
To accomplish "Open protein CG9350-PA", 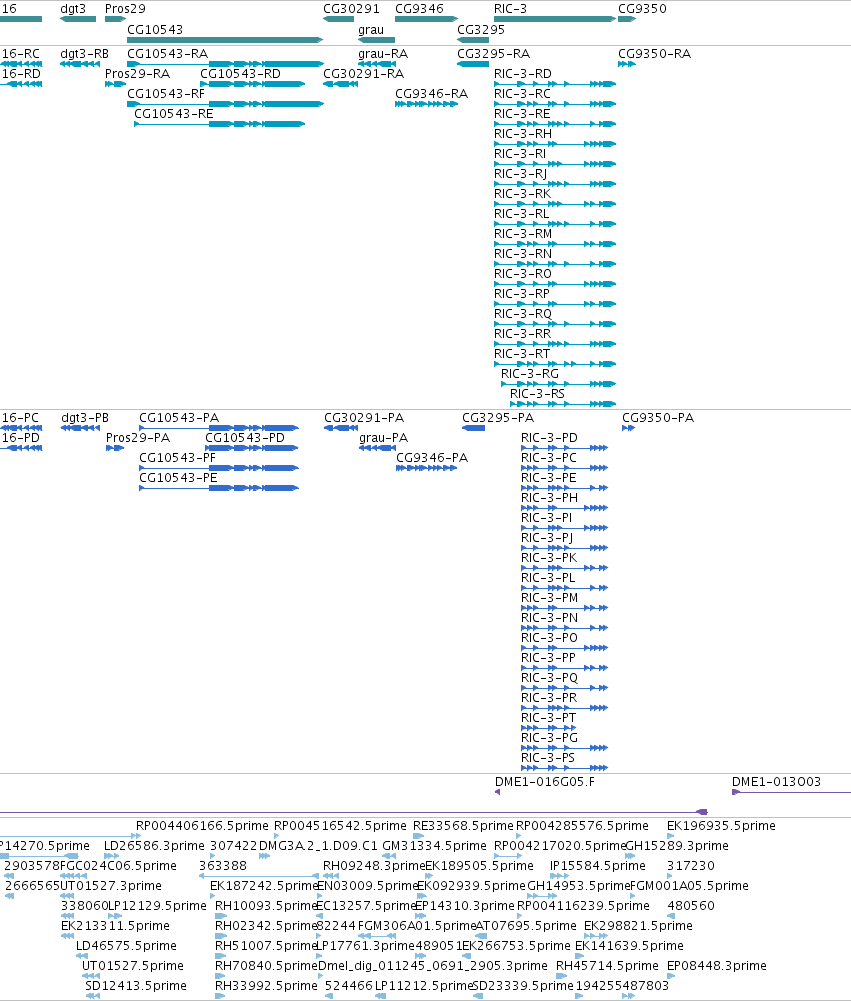I will point(658,418).
